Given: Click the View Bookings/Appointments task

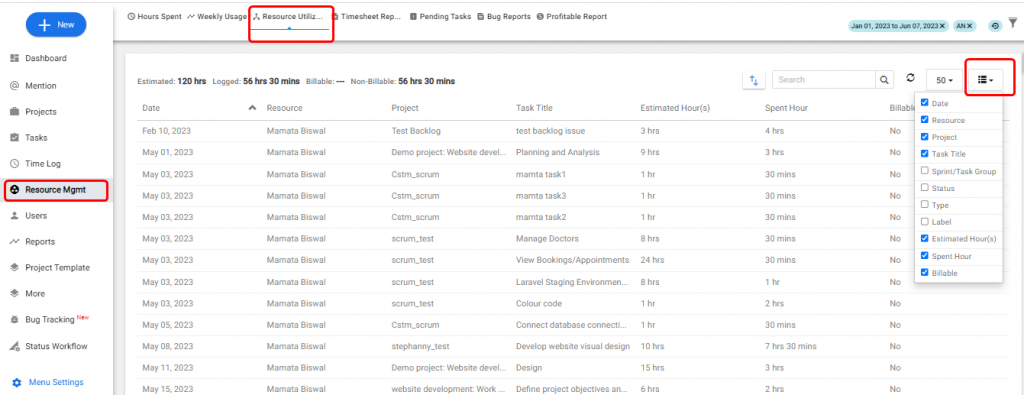Looking at the screenshot, I should click(x=572, y=260).
